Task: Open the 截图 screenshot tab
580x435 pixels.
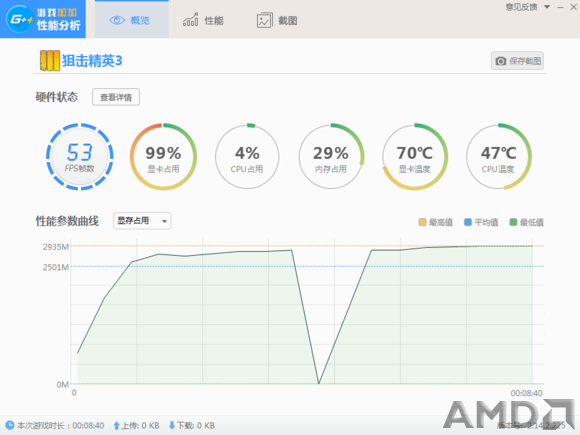Action: (x=277, y=20)
